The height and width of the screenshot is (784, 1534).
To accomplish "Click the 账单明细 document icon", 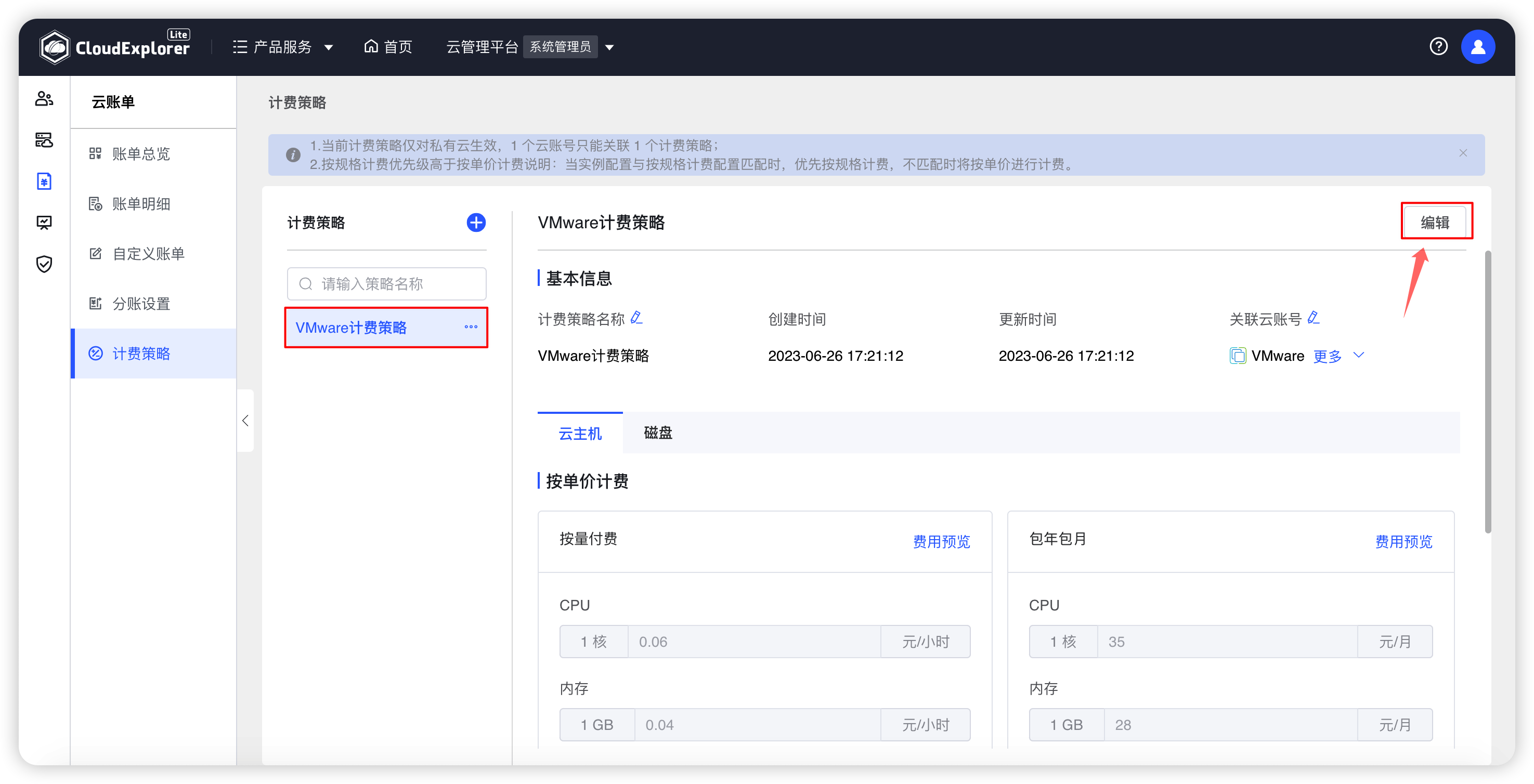I will 95,204.
